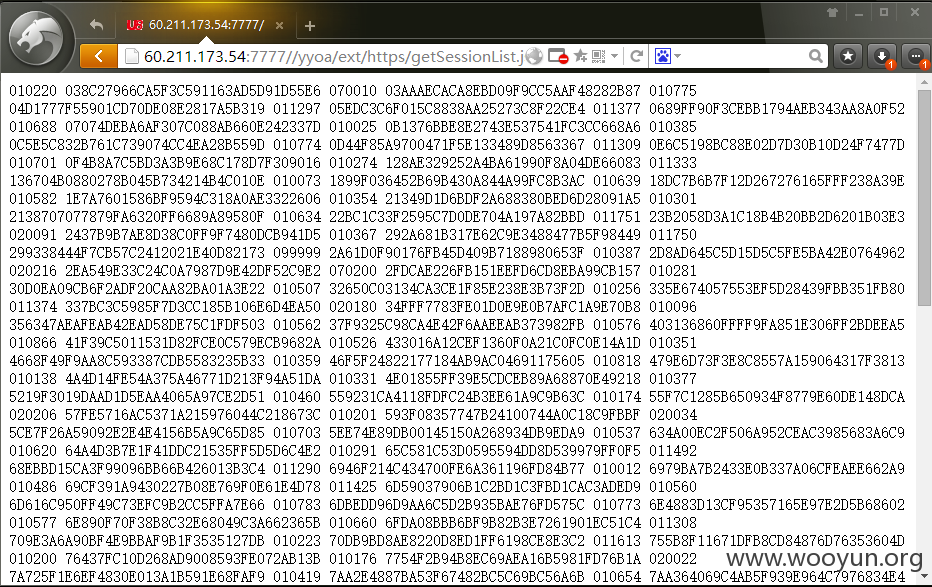Open the downloads button

882,56
